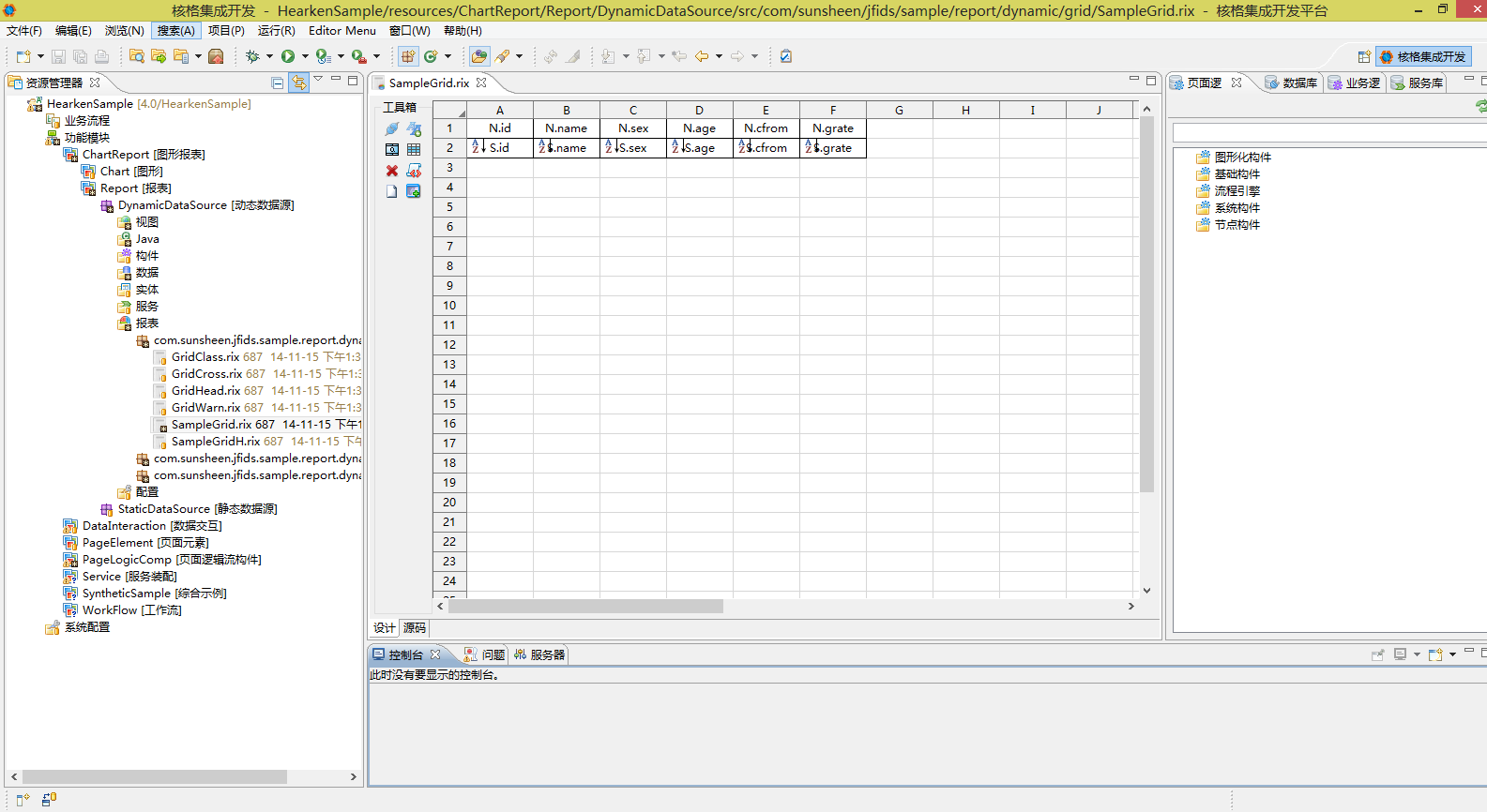Open the 运行(R) menu

(x=277, y=31)
